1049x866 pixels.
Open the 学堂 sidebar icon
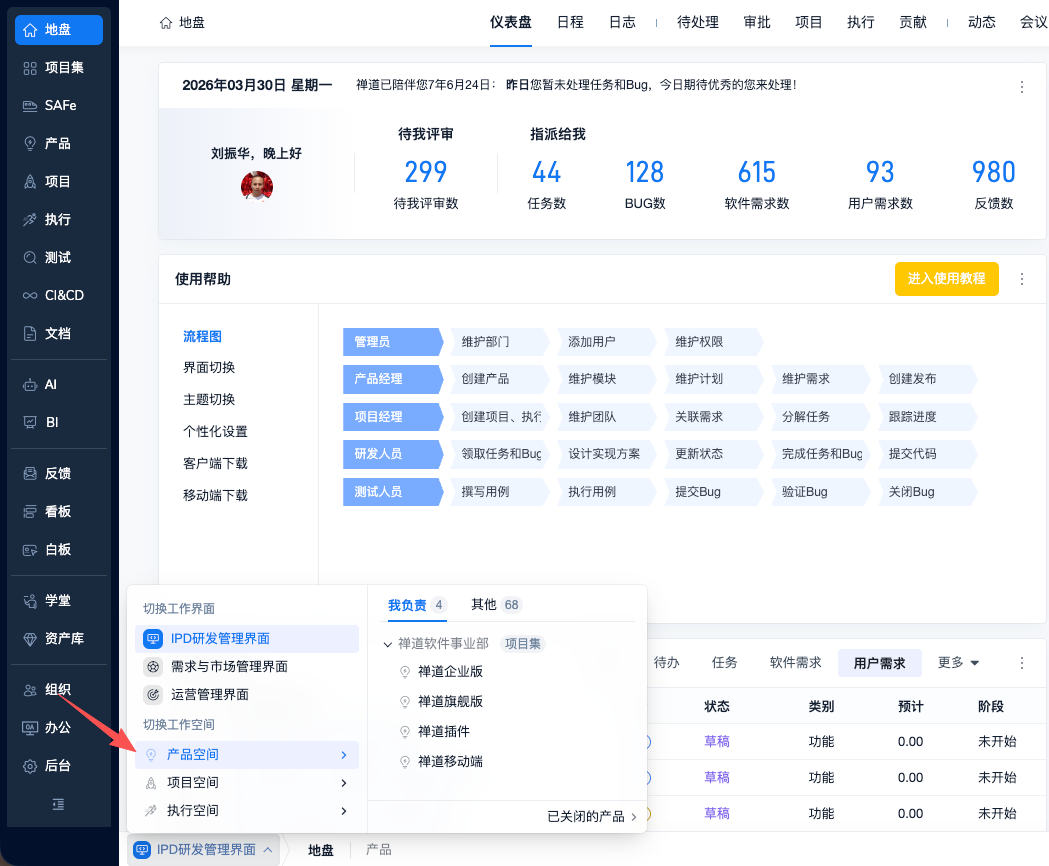30,601
